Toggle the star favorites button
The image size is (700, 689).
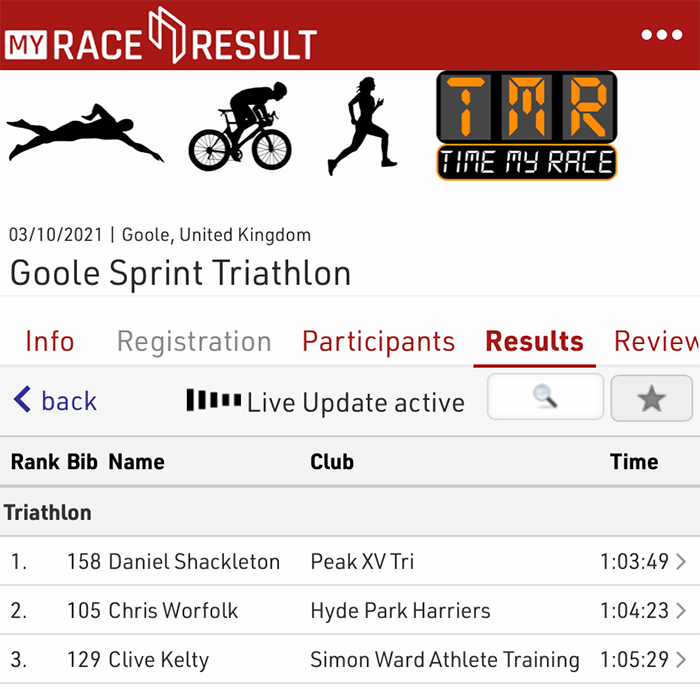[x=651, y=399]
